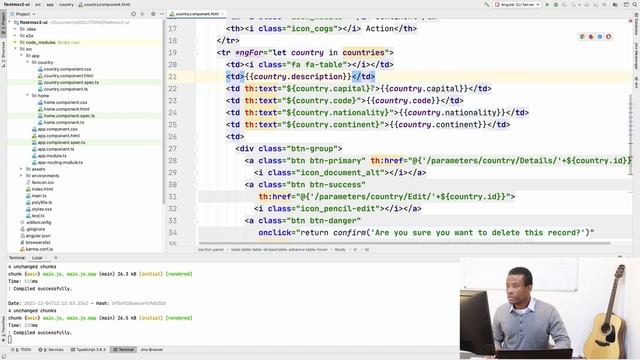
Task: Open Project panel settings gear
Action: (x=153, y=14)
